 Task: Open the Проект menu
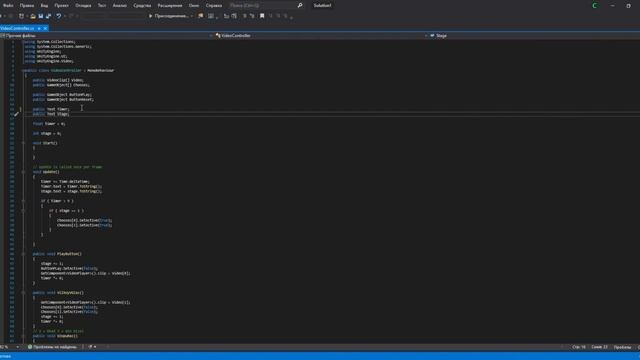61,6
